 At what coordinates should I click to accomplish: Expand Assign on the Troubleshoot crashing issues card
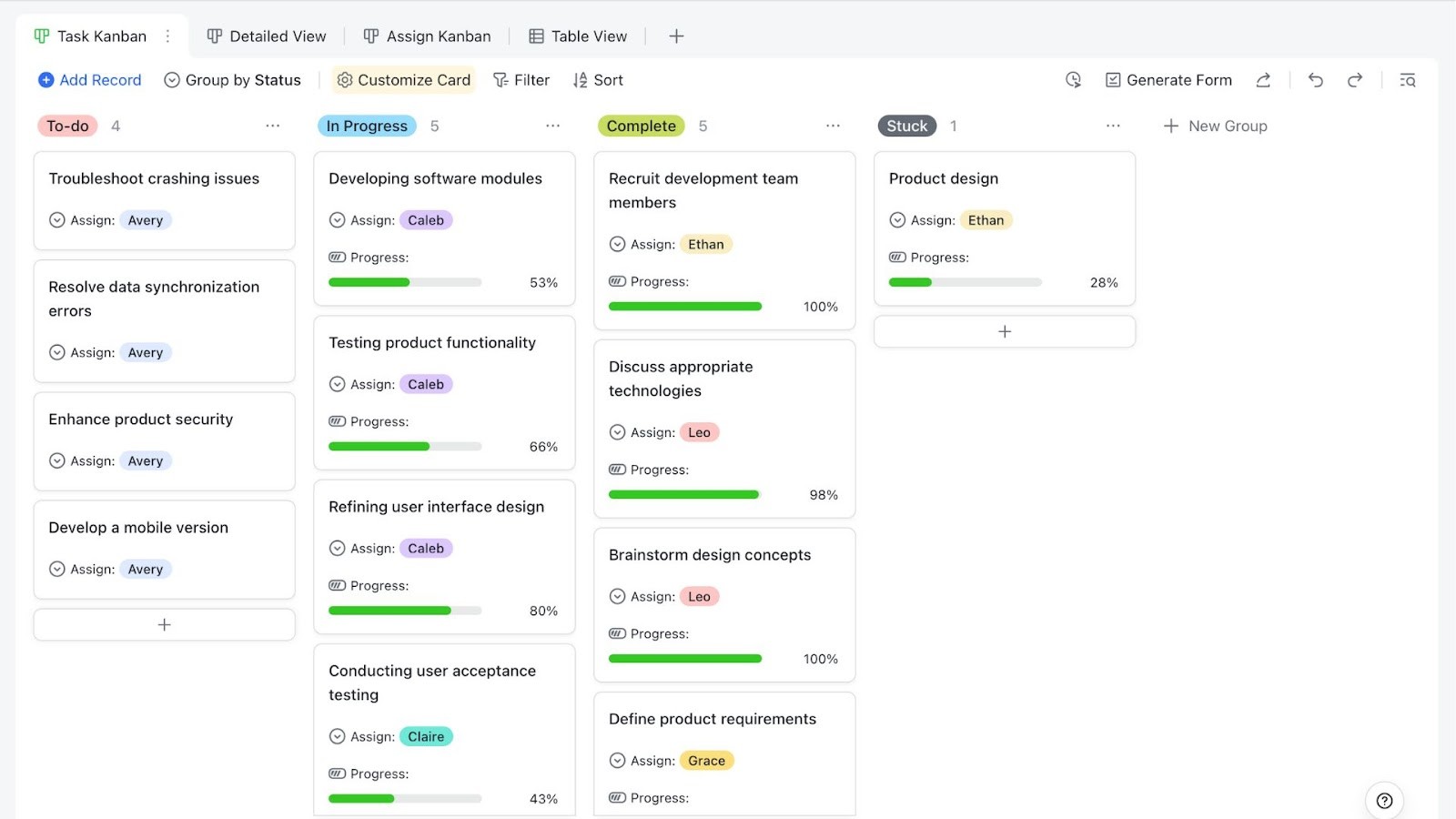click(x=56, y=219)
